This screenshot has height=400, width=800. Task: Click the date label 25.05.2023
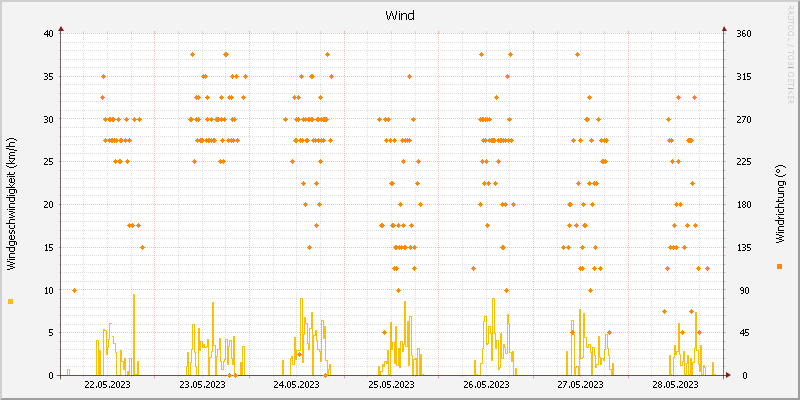click(392, 384)
